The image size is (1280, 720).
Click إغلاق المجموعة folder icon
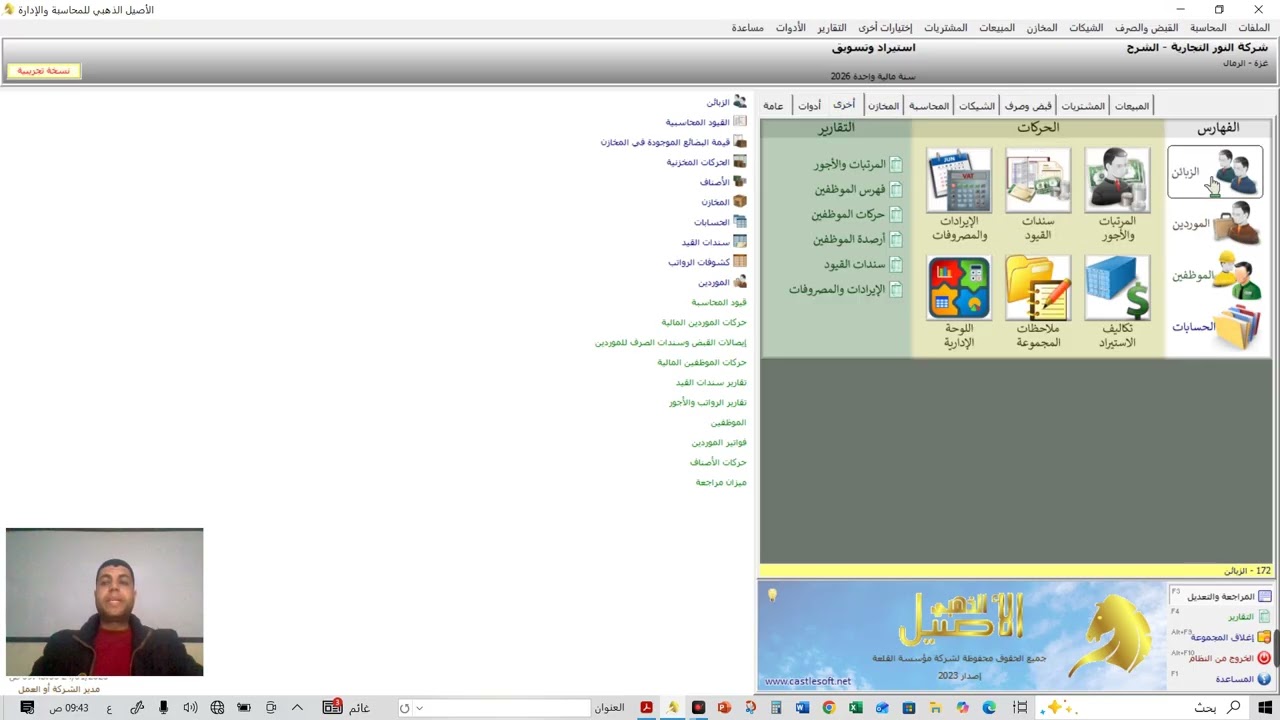click(1264, 637)
